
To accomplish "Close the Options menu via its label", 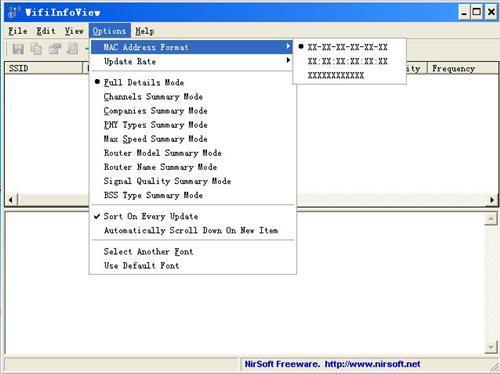I will (x=110, y=31).
